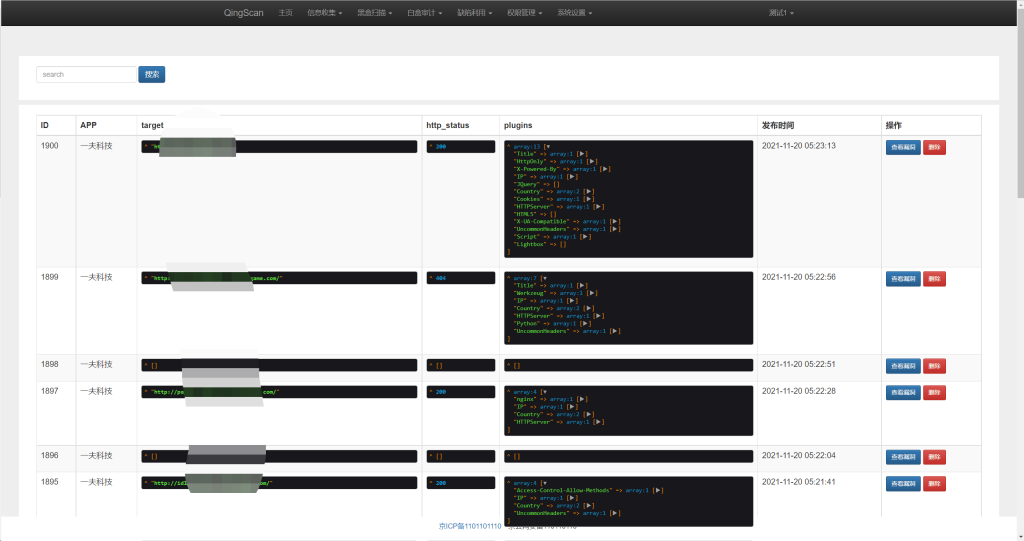Open the 黑盒扫描 dropdown menu
The height and width of the screenshot is (541, 1024).
pos(374,13)
